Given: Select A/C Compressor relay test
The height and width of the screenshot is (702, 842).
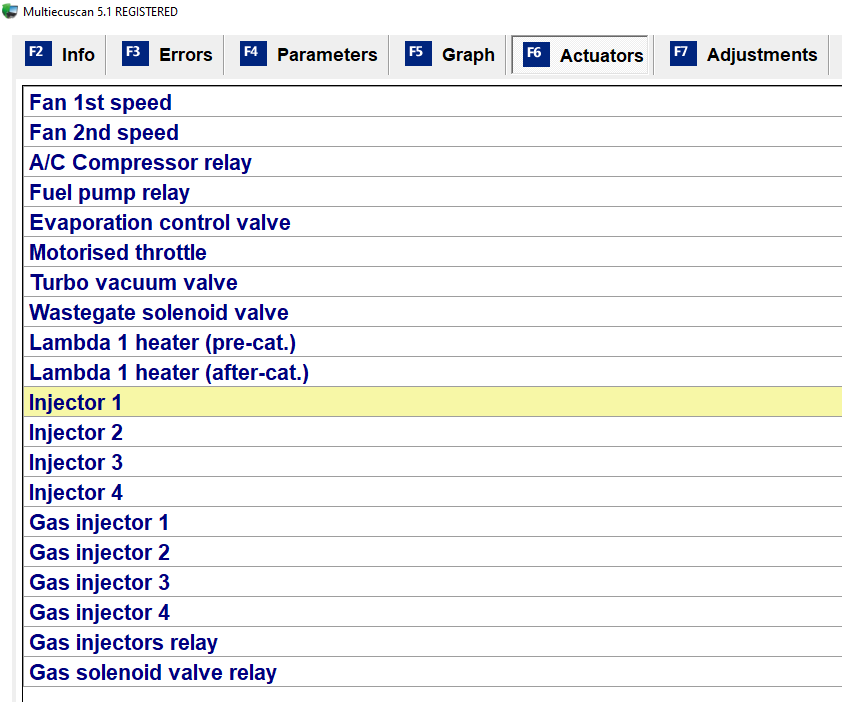Looking at the screenshot, I should pyautogui.click(x=432, y=162).
